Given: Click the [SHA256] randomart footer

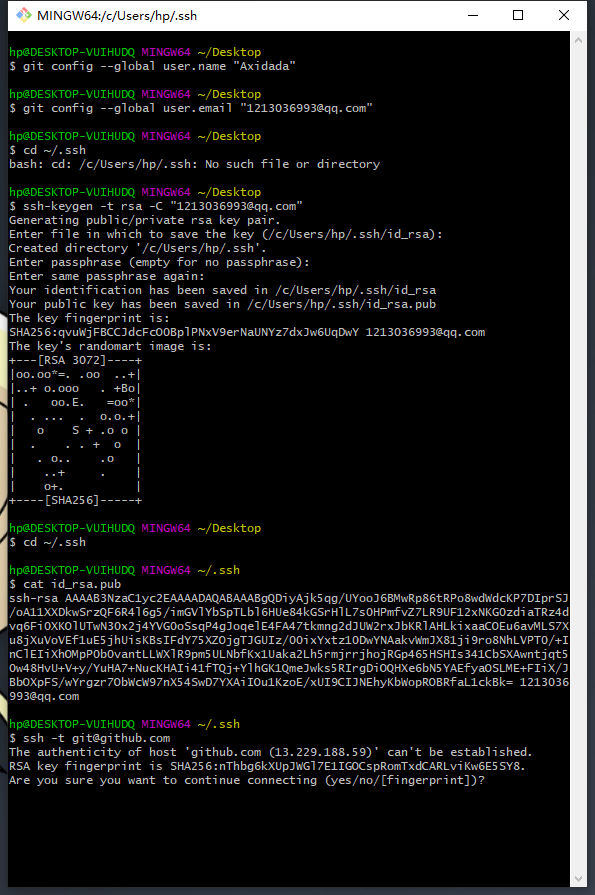Looking at the screenshot, I should pos(75,501).
